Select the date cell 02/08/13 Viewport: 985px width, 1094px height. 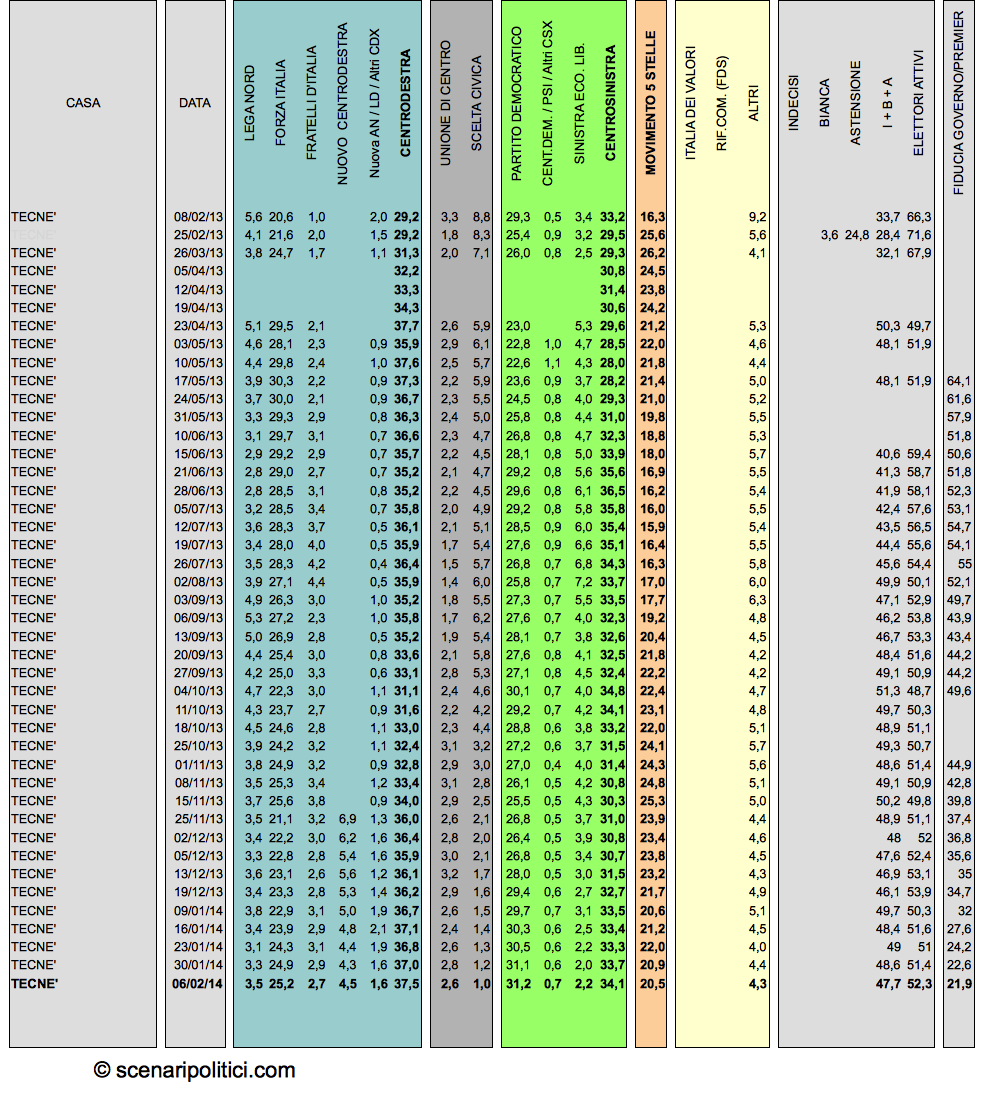tap(198, 582)
